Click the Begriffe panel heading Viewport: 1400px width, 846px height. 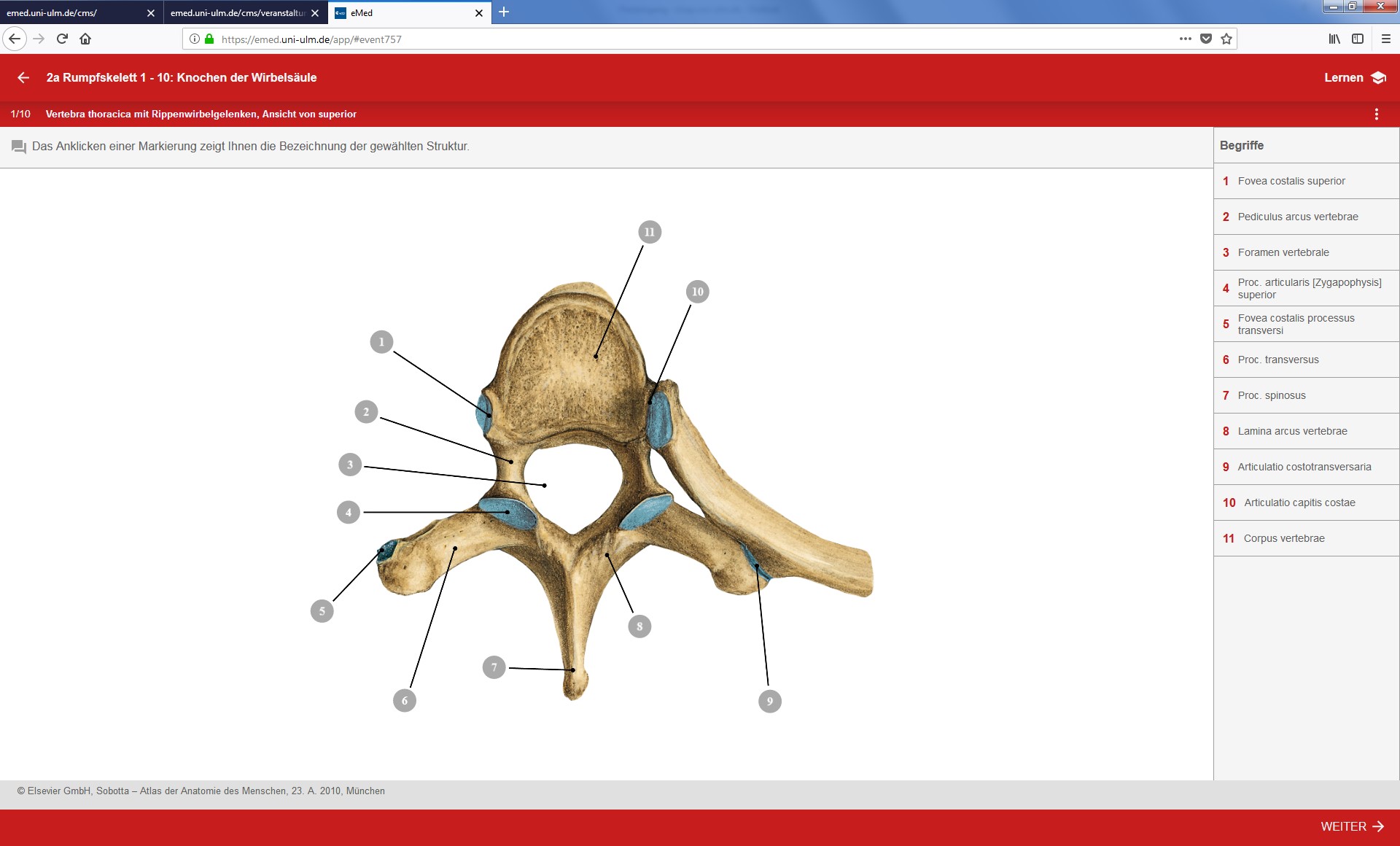coord(1242,145)
